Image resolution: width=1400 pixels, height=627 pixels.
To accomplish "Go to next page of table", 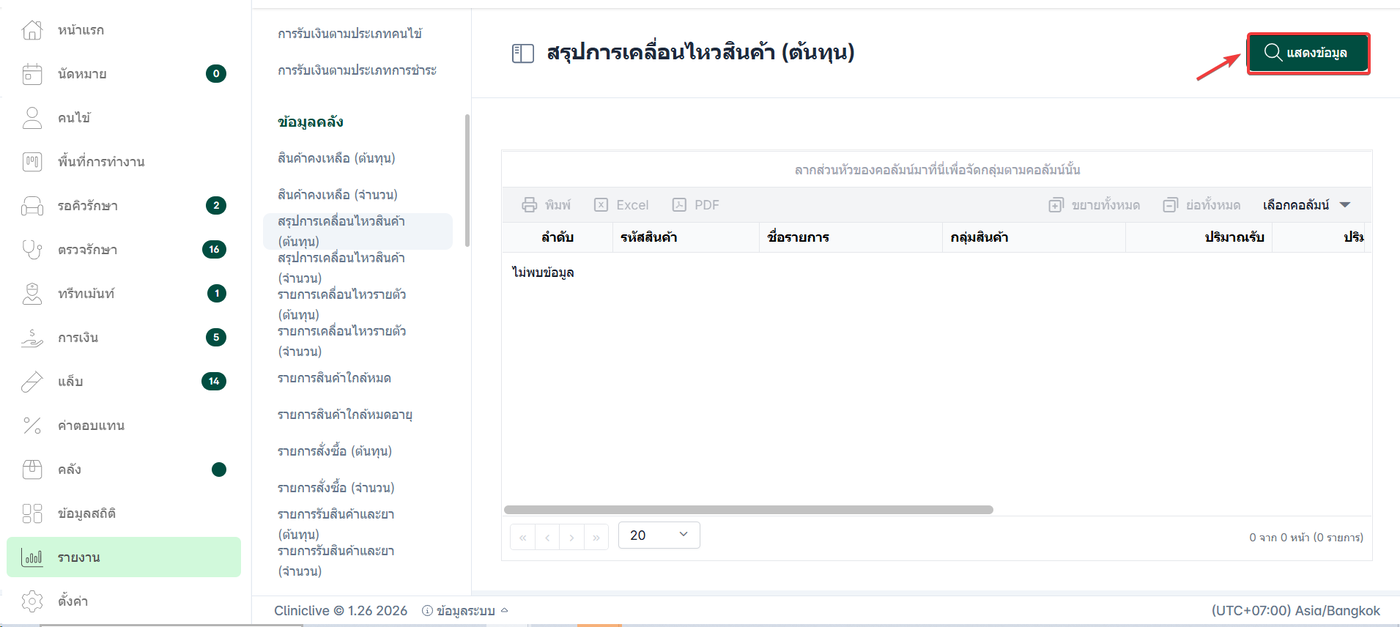I will point(571,537).
